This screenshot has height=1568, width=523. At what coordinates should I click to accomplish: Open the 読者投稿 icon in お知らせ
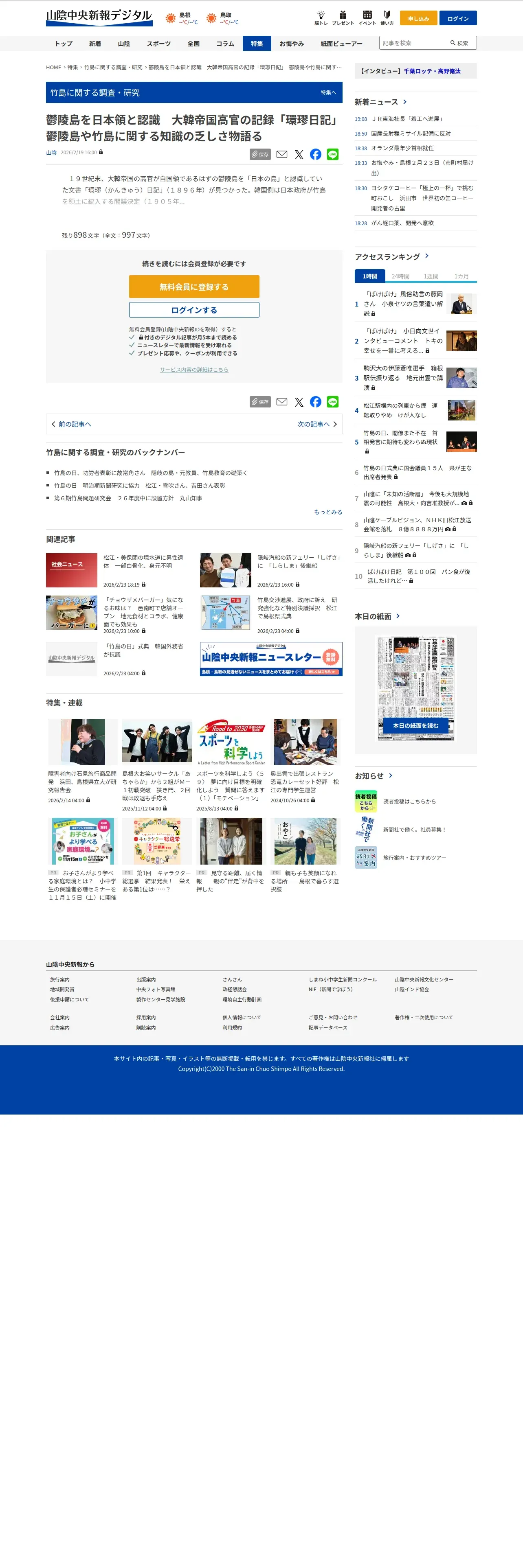click(x=366, y=801)
